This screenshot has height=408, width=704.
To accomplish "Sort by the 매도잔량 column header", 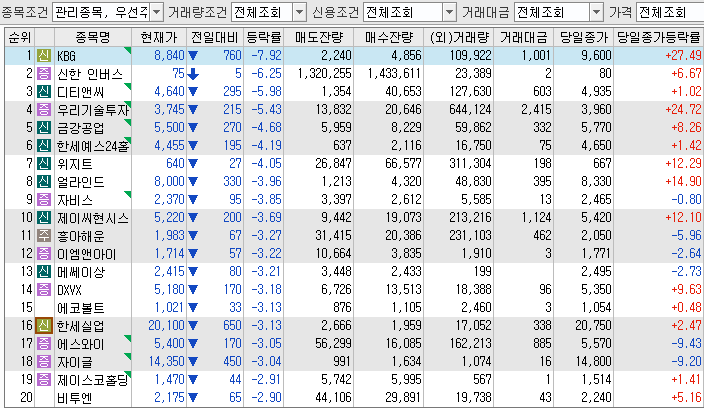I will point(319,37).
